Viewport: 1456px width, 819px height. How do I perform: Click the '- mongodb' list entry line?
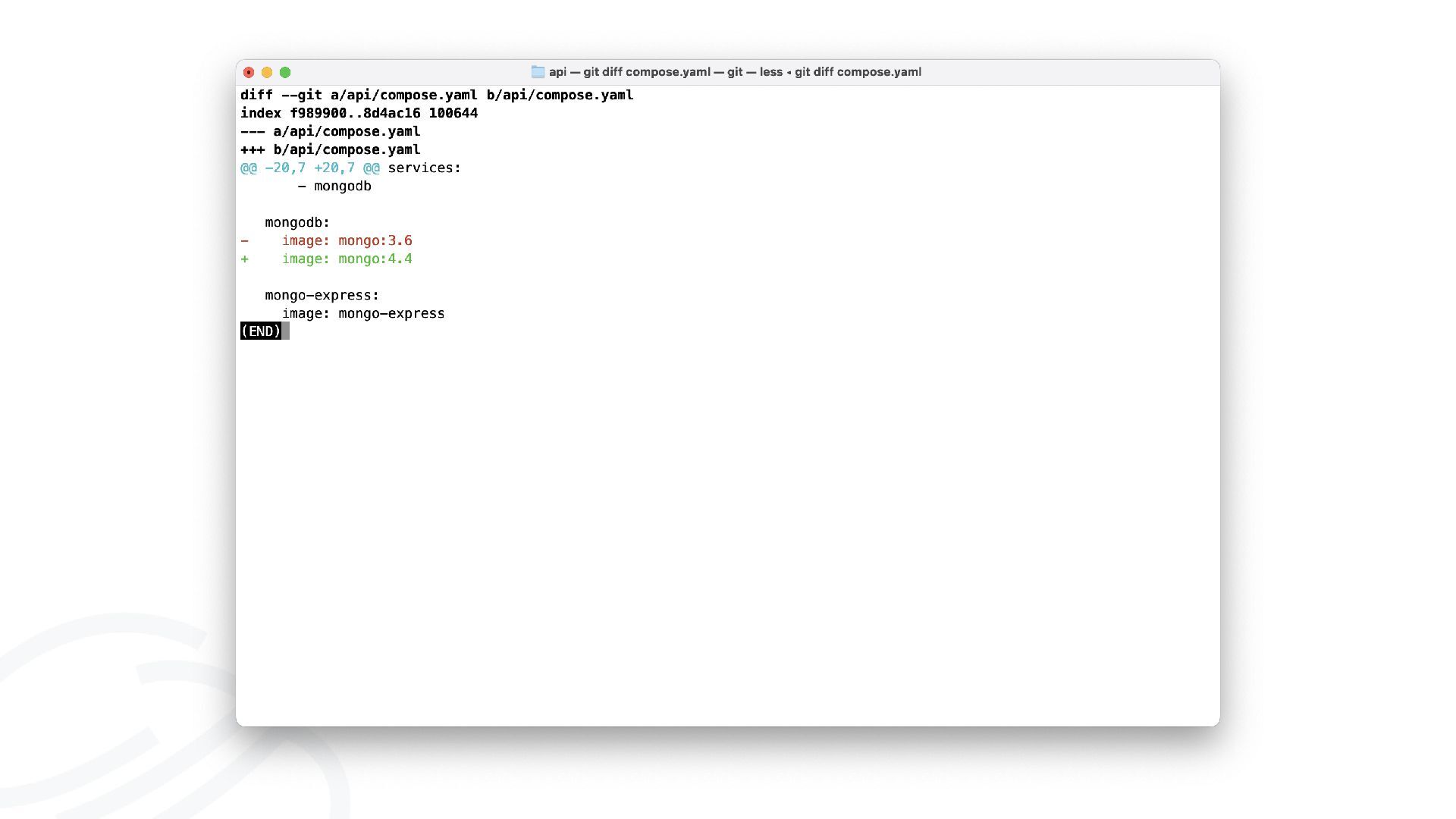(334, 186)
